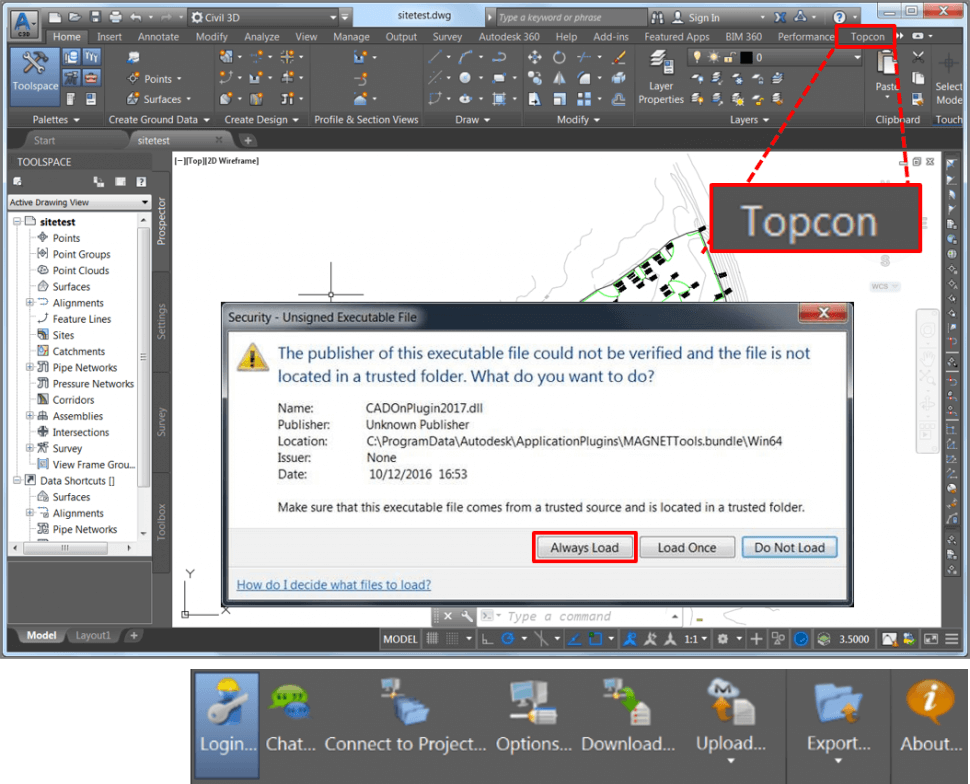Click the command line wrench icon
The width and height of the screenshot is (970, 784).
467,616
